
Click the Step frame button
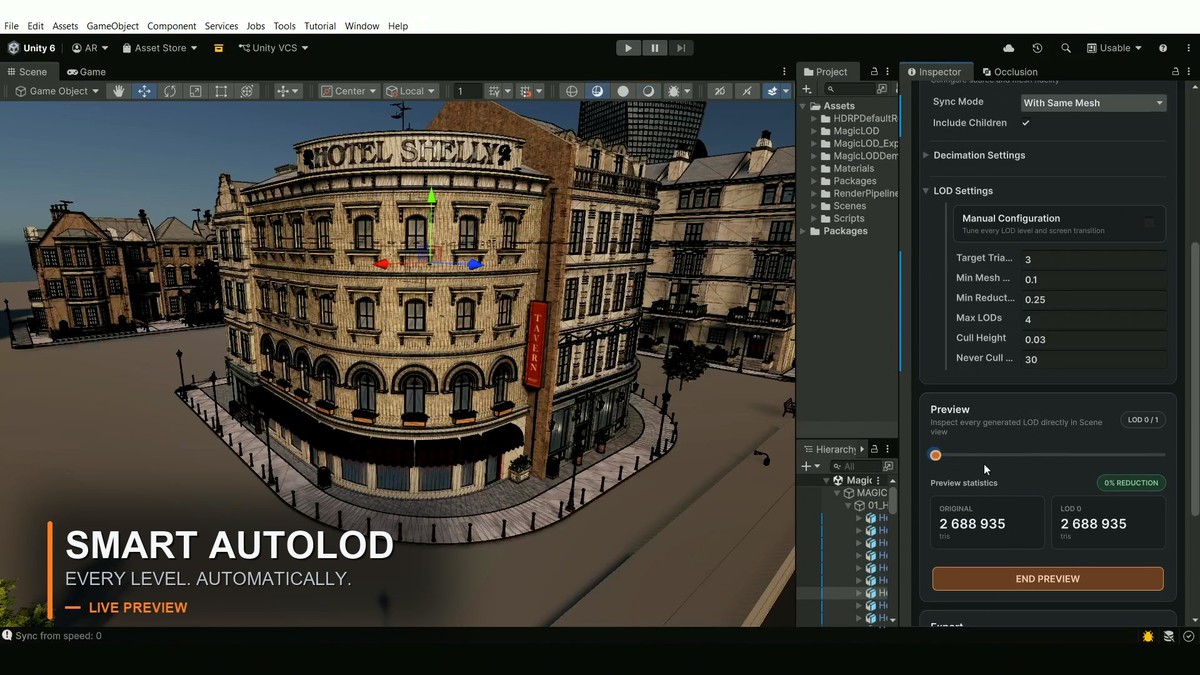[681, 48]
